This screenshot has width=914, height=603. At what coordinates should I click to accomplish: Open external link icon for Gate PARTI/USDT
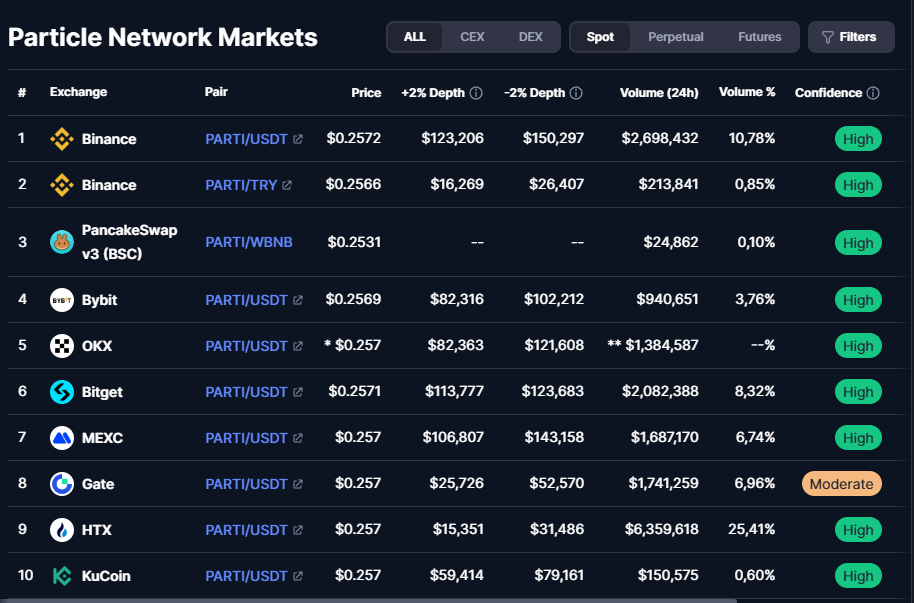coord(298,484)
